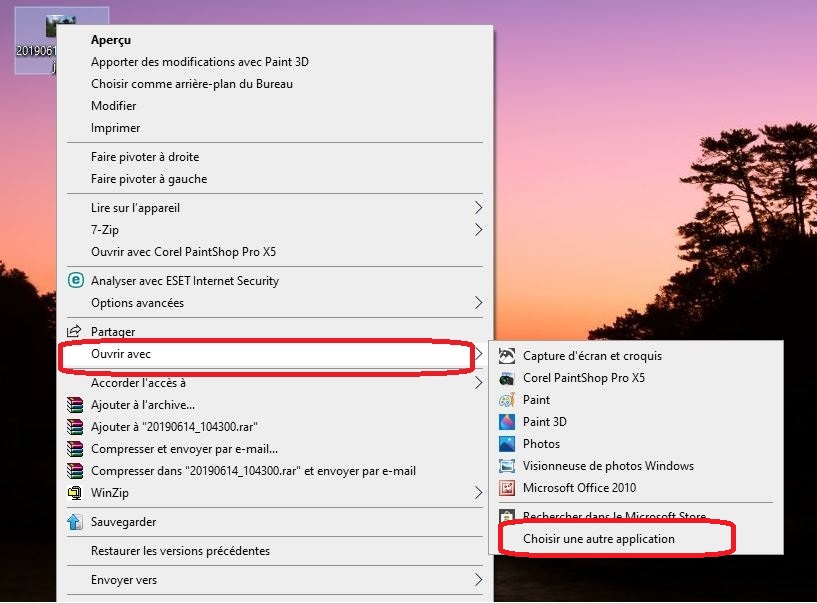Image resolution: width=817 pixels, height=604 pixels.
Task: Open the Envoyer vers entry
Action: click(x=275, y=580)
